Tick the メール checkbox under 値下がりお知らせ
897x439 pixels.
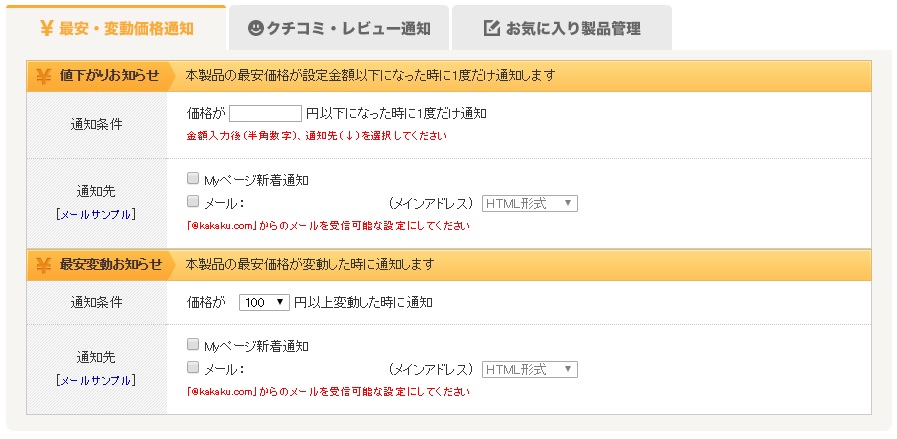pos(193,202)
